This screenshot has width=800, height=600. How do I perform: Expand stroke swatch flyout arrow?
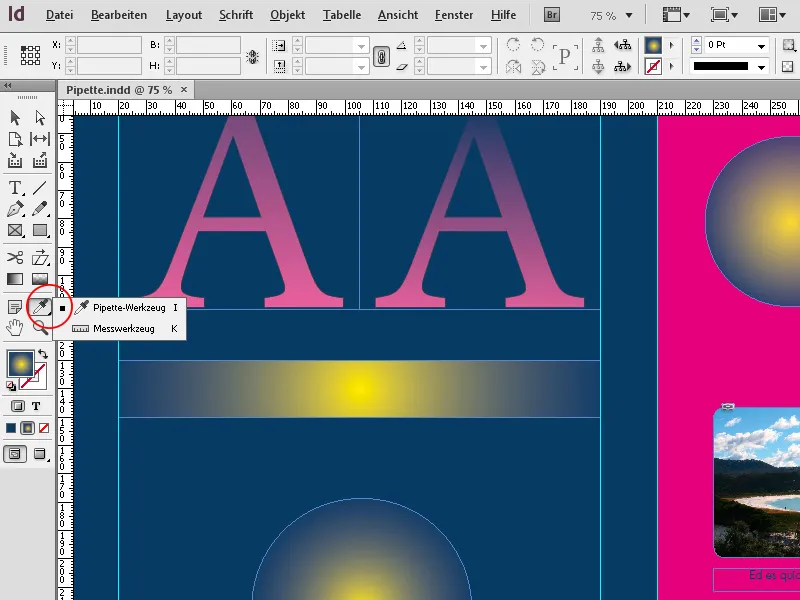(671, 66)
